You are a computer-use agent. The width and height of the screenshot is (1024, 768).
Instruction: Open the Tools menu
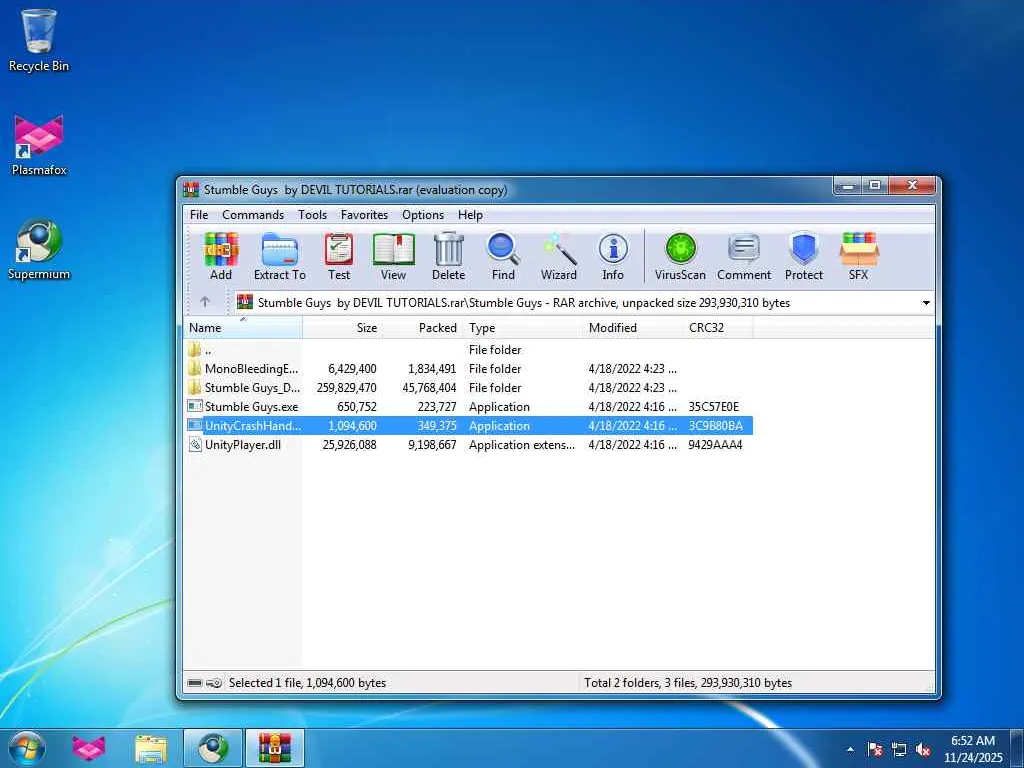[x=312, y=215]
